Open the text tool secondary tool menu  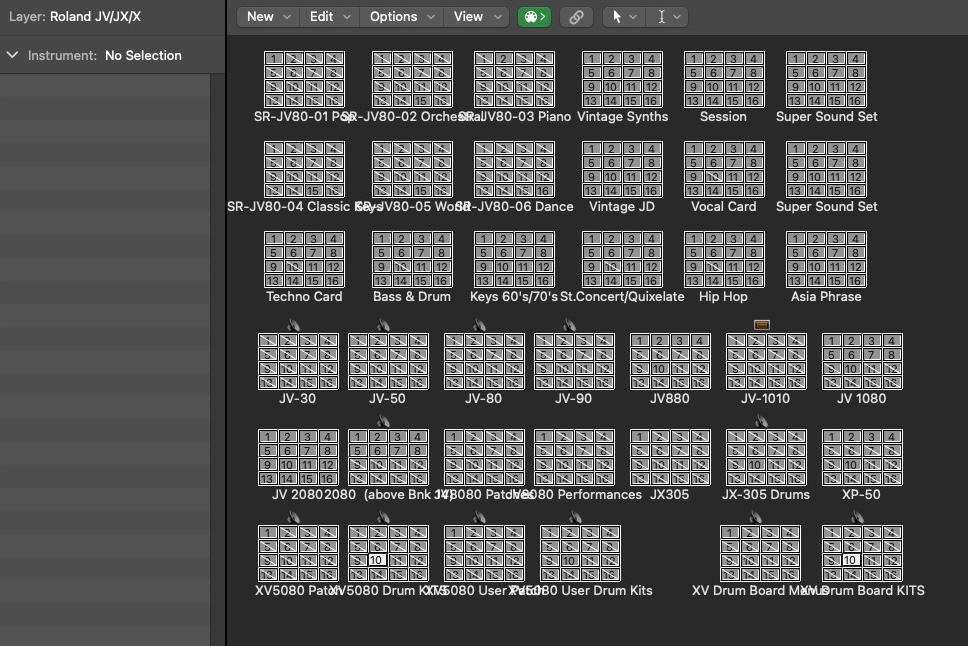click(x=666, y=16)
